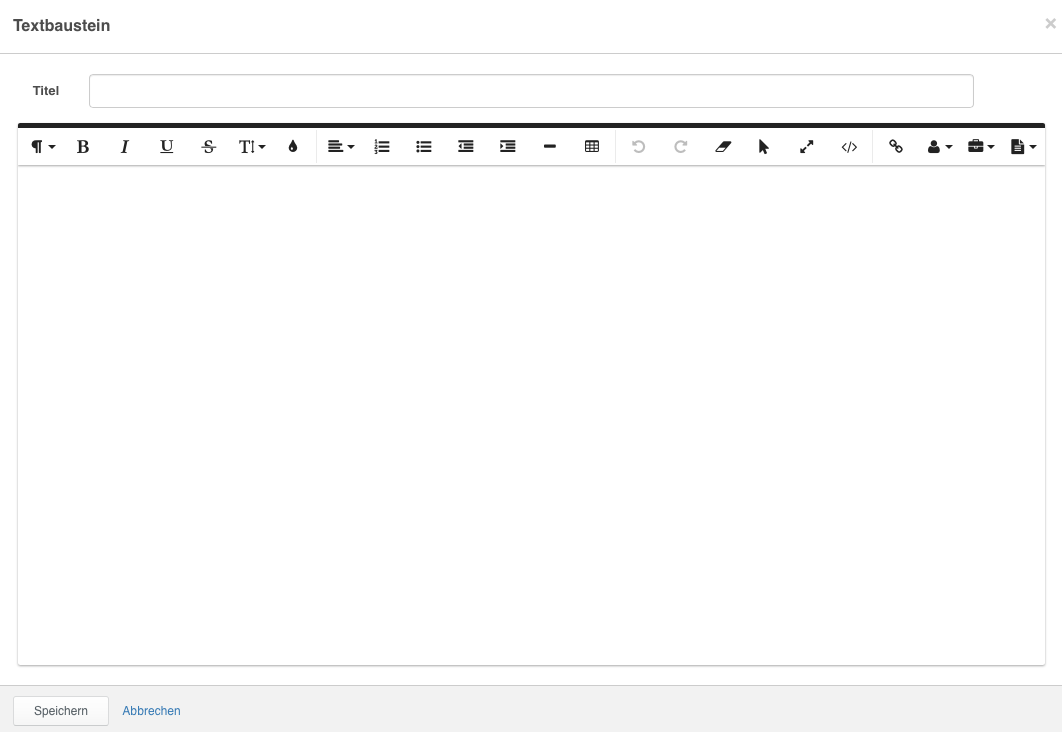Click the undo arrow
Image resolution: width=1062 pixels, height=732 pixels.
pyautogui.click(x=638, y=147)
